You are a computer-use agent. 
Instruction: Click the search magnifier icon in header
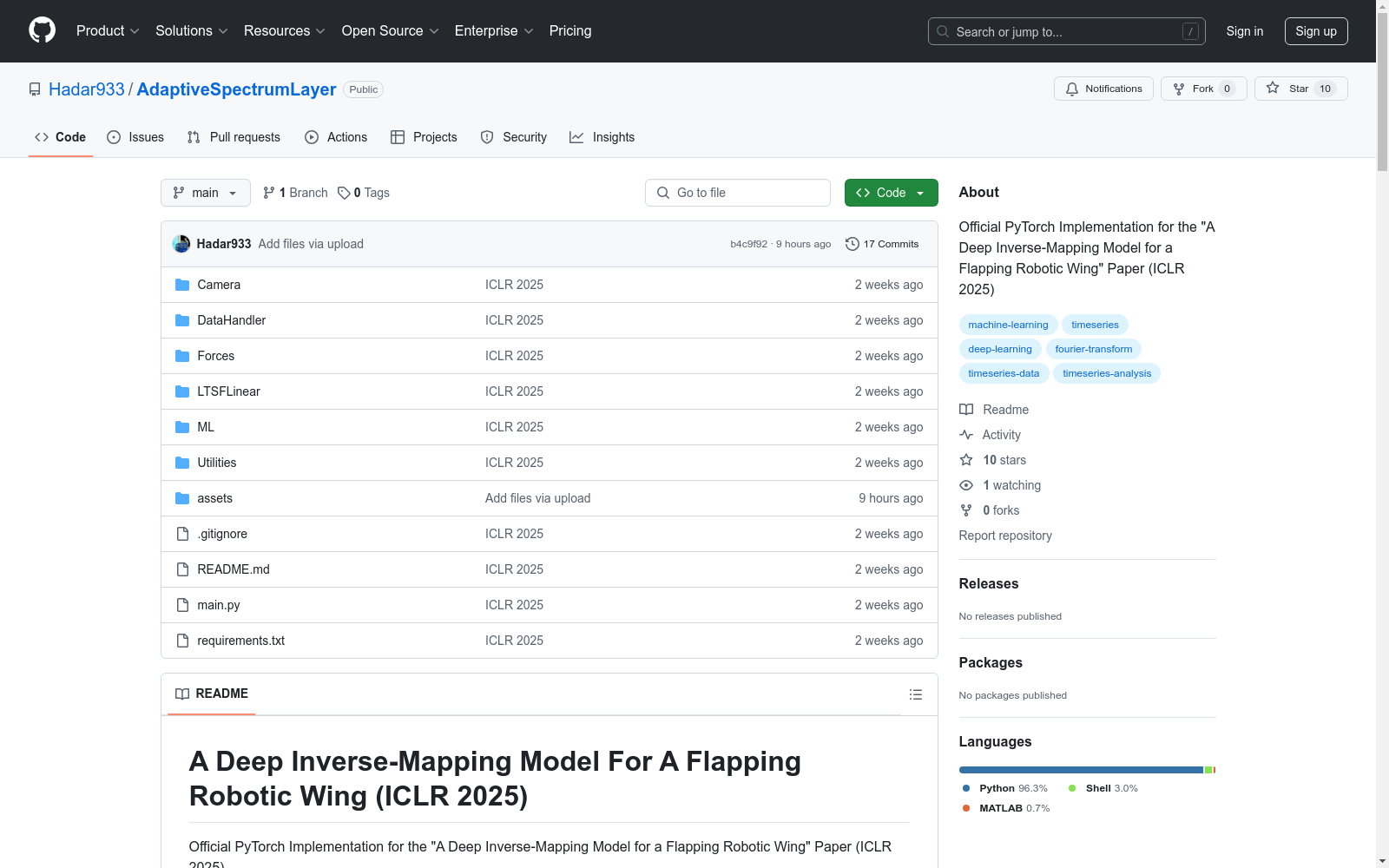[943, 31]
